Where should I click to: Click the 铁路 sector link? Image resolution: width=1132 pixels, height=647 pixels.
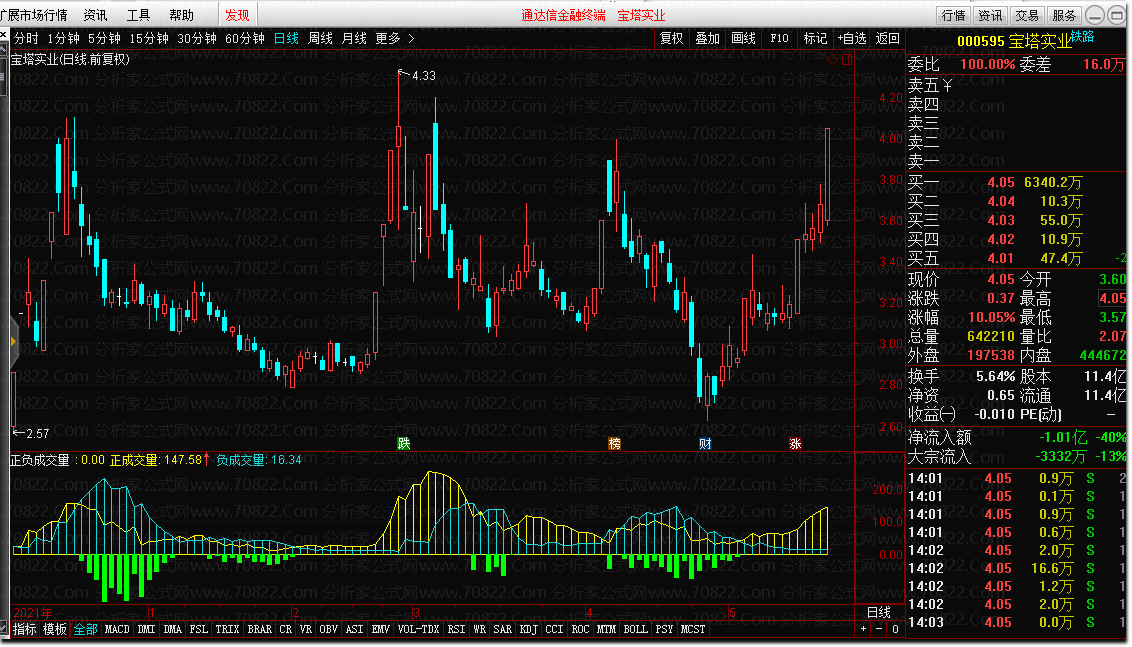pyautogui.click(x=1082, y=36)
